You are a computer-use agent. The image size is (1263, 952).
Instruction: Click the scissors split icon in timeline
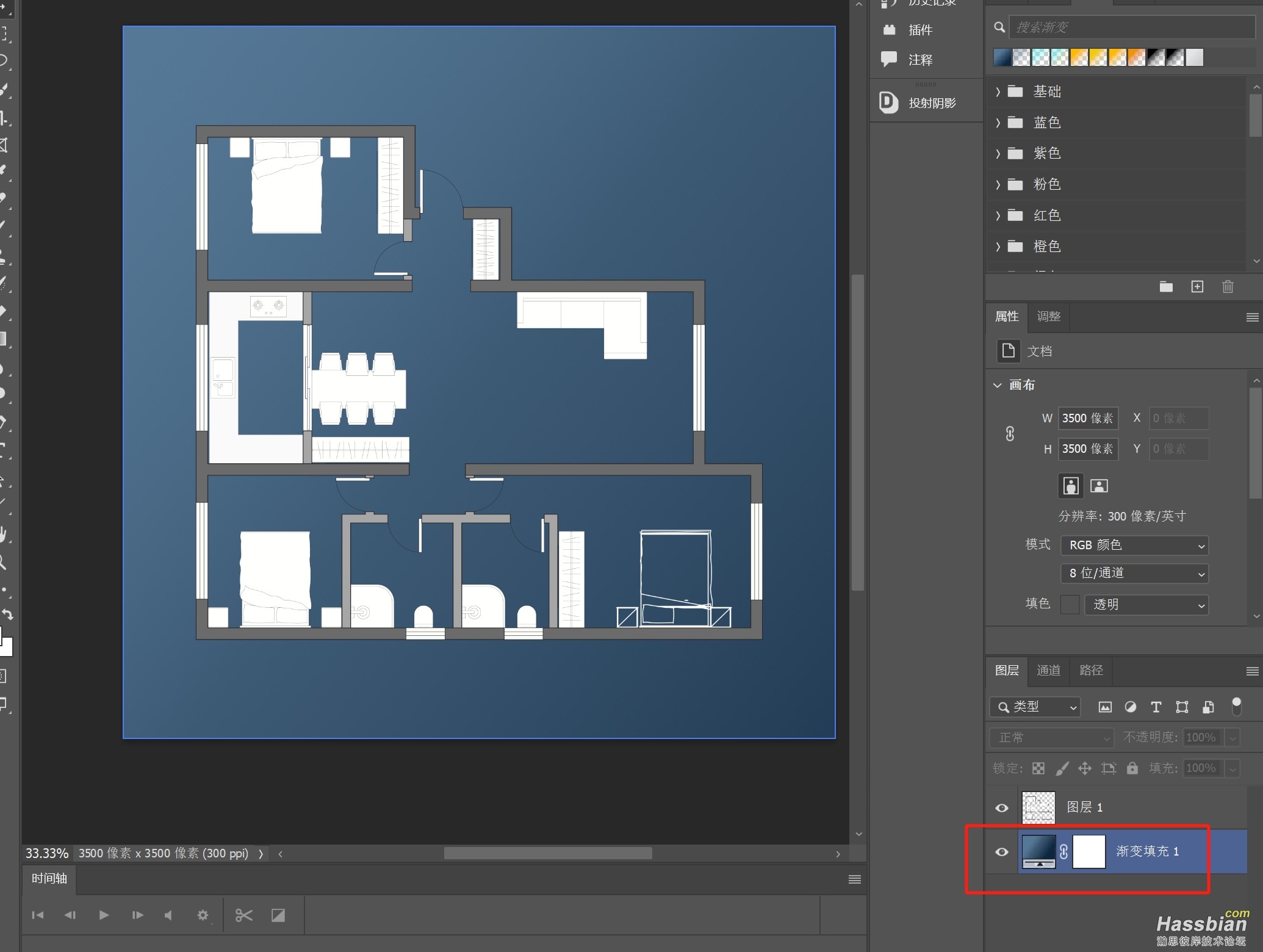[243, 915]
